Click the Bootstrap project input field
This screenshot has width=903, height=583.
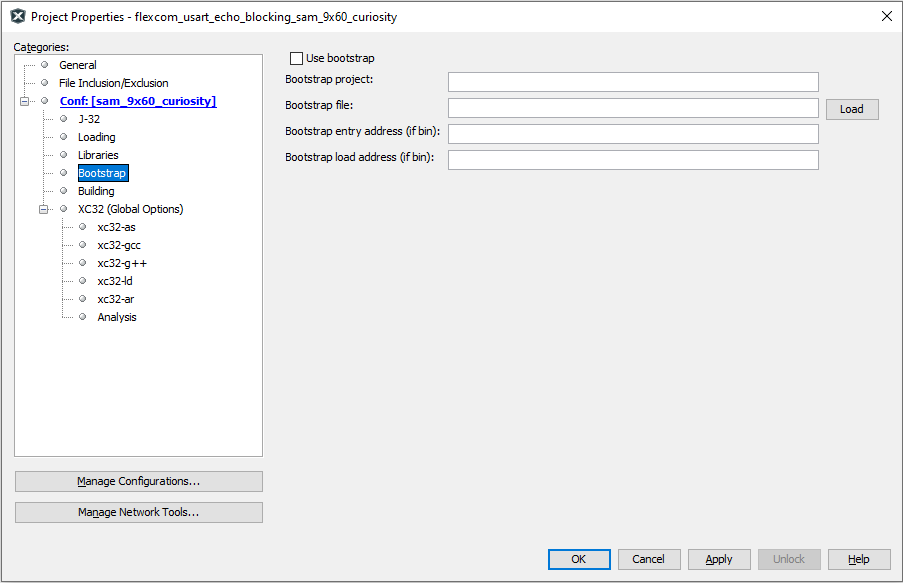coord(632,82)
